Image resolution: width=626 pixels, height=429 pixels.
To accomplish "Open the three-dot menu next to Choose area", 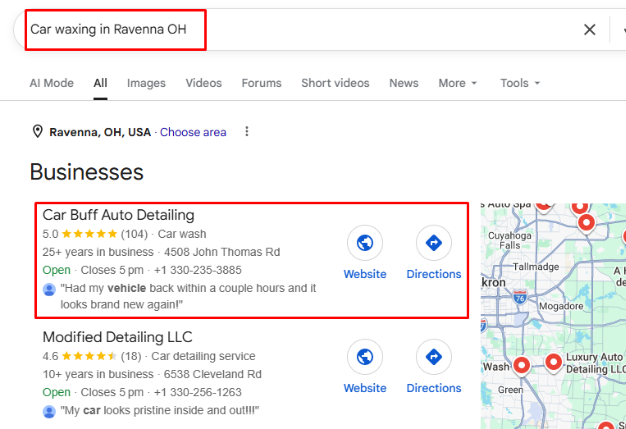I will click(247, 131).
